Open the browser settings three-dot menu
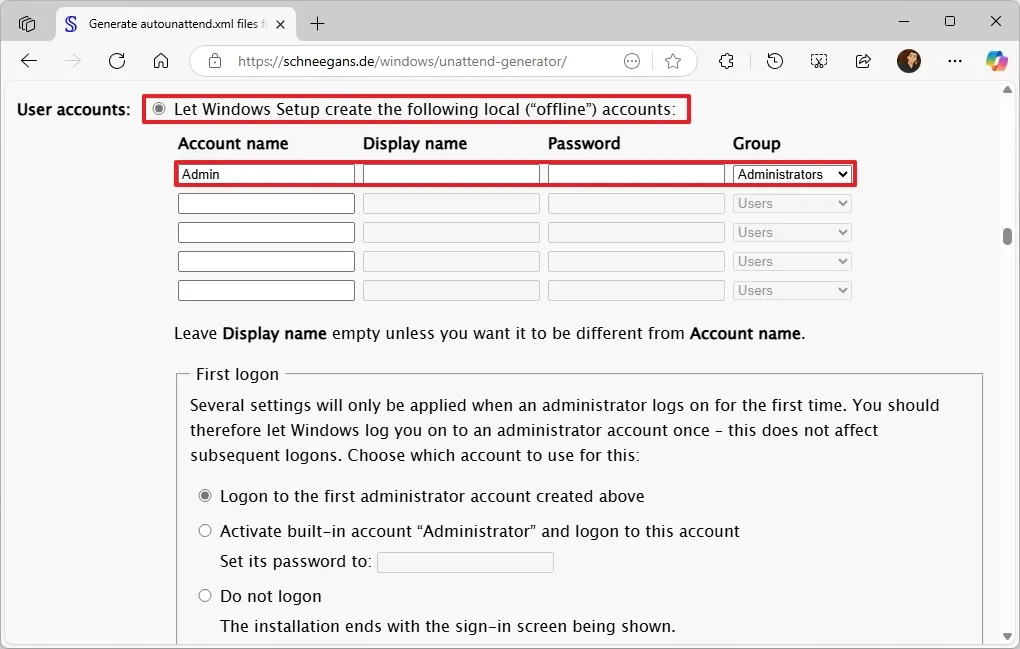The height and width of the screenshot is (649, 1020). coord(954,61)
